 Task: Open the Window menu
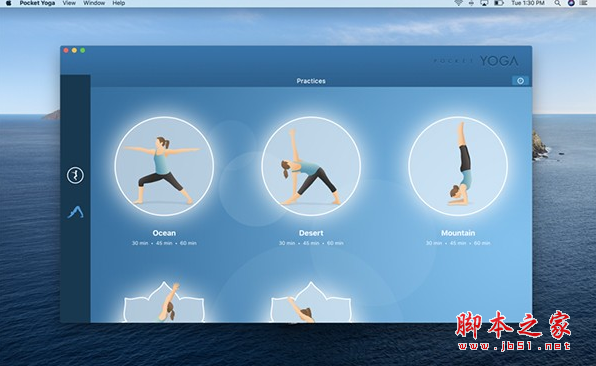coord(94,3)
